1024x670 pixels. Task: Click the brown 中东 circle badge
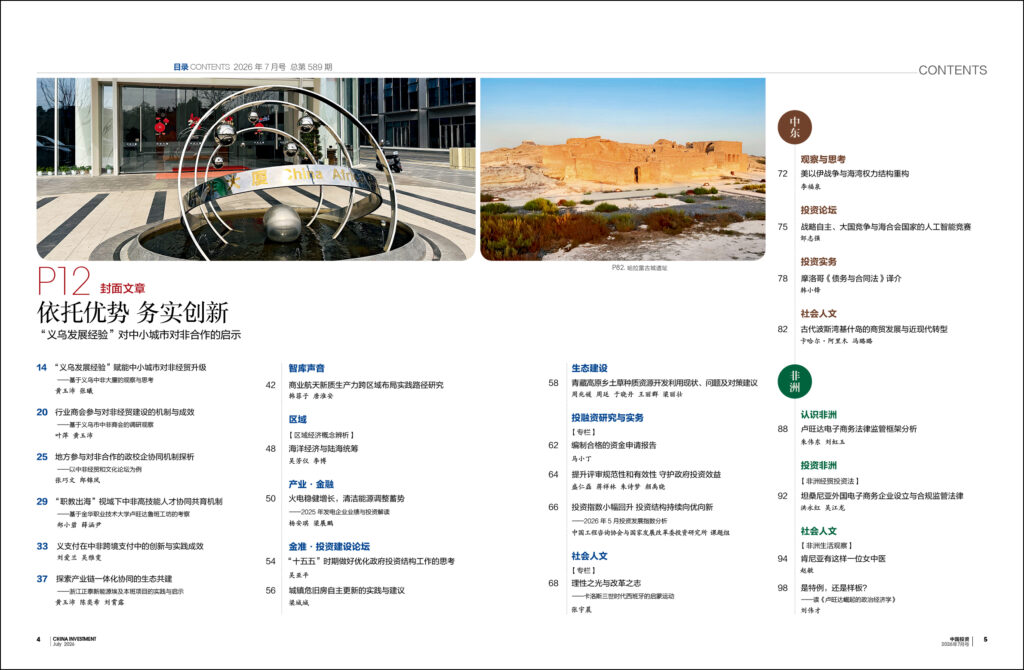(x=794, y=127)
